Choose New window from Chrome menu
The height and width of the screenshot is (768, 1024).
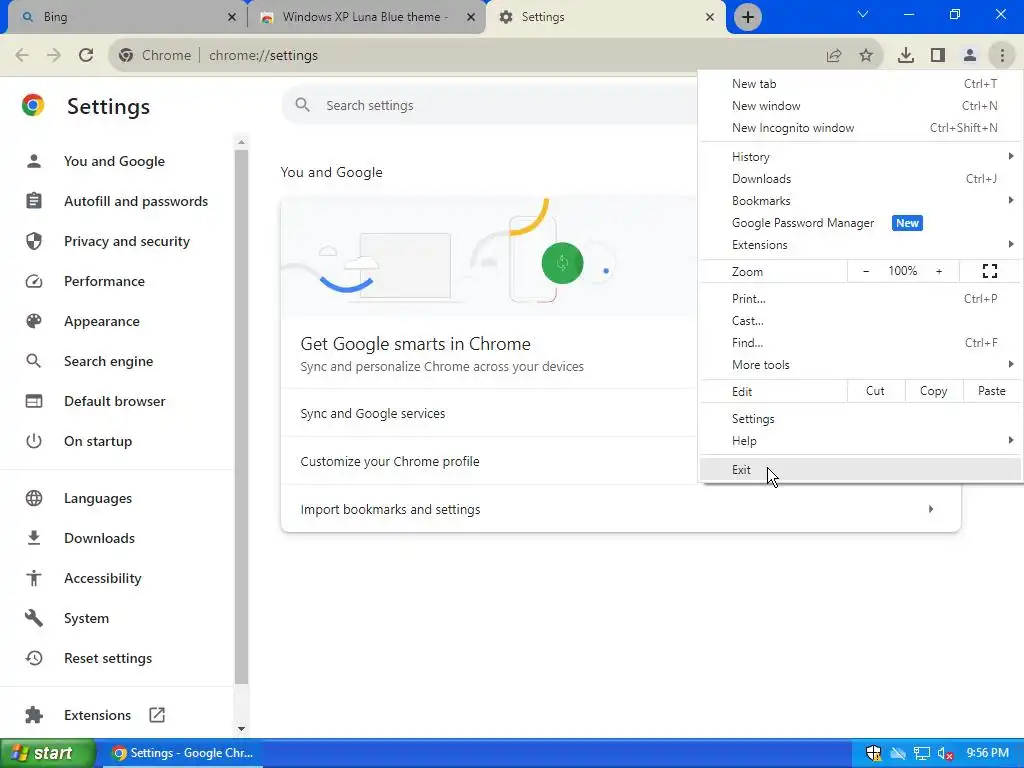coord(861,106)
